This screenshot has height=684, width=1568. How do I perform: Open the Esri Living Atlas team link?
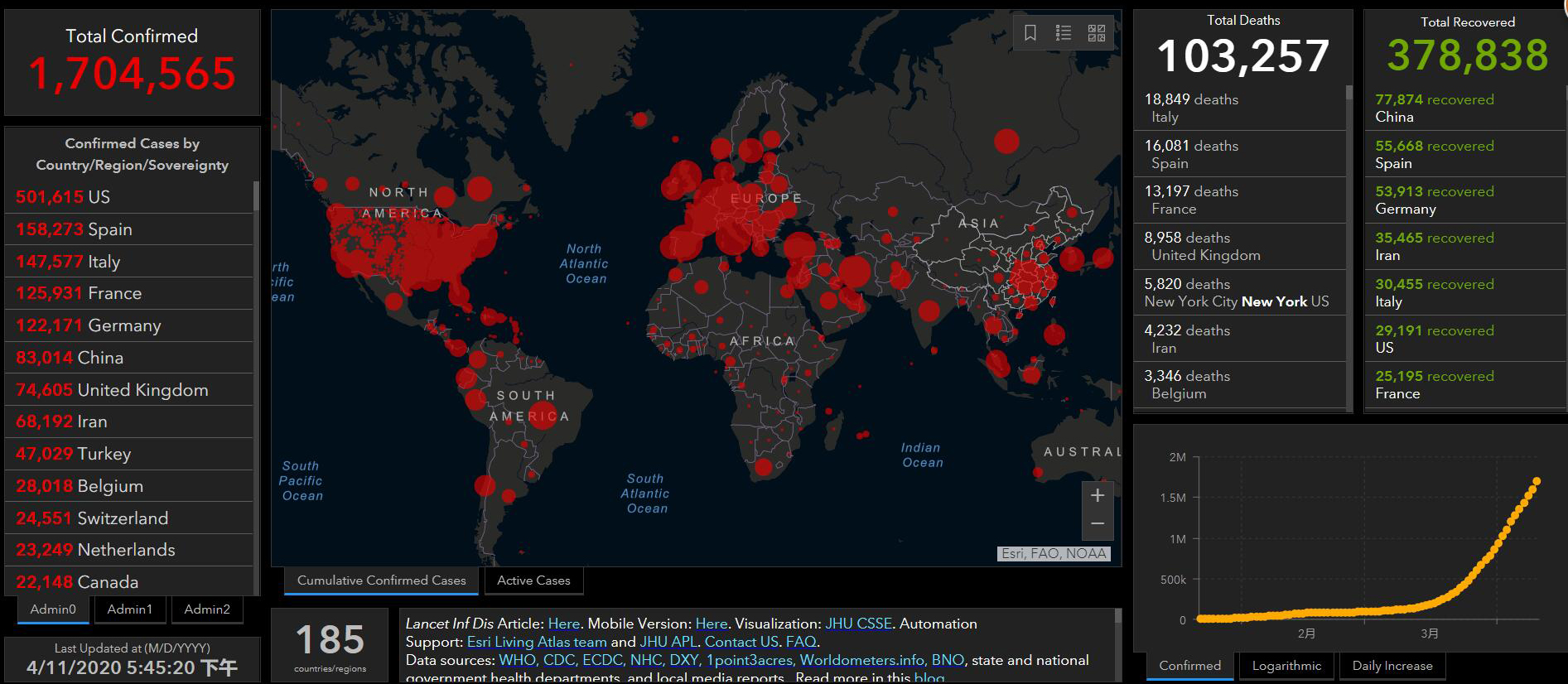pyautogui.click(x=537, y=642)
